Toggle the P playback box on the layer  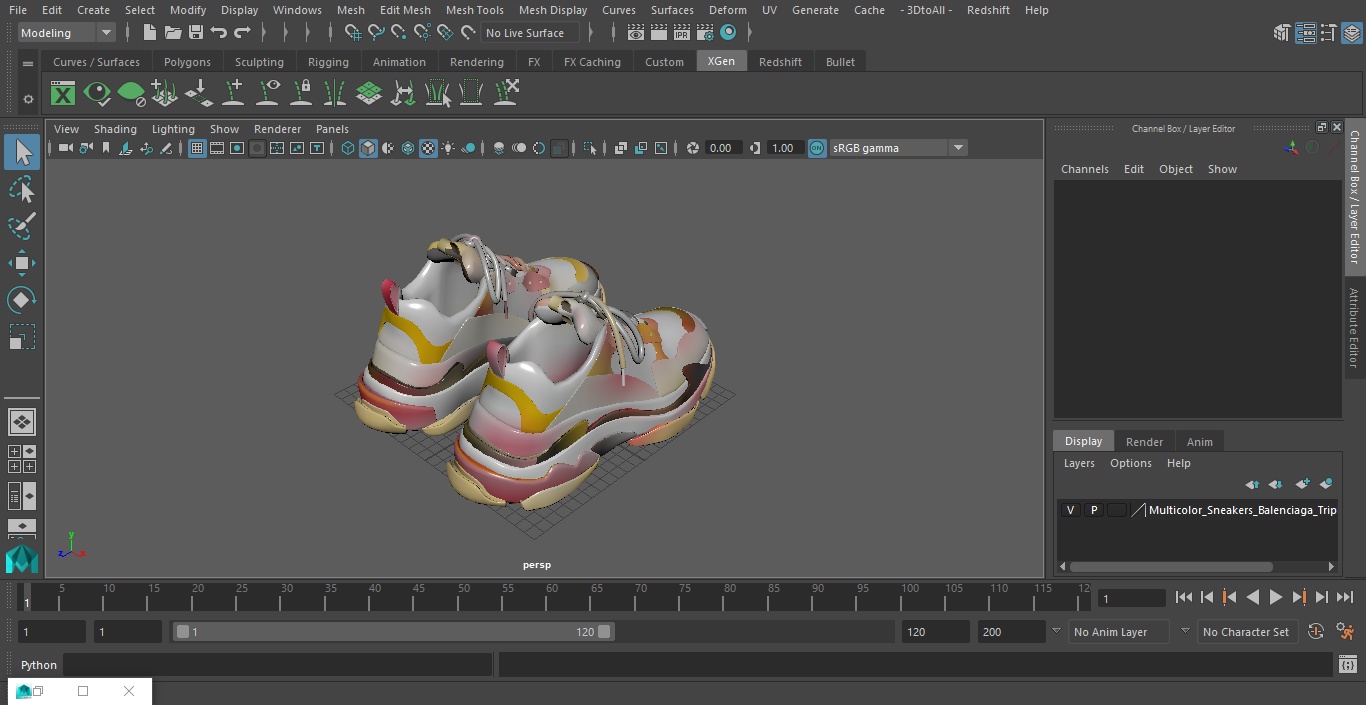point(1093,510)
